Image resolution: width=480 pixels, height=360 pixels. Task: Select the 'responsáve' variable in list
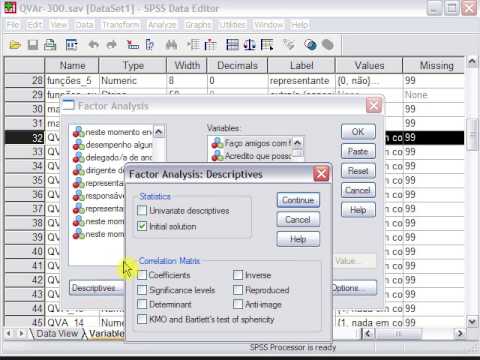coord(99,196)
